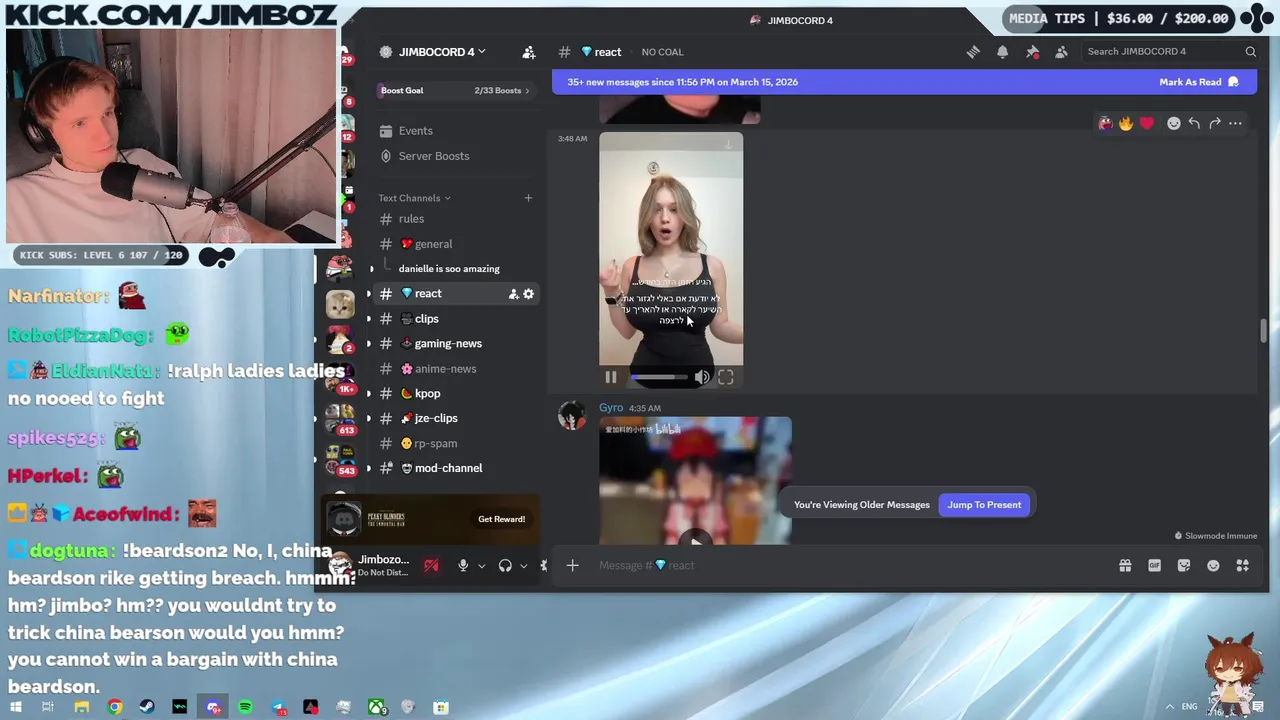Click the create channel plus icon

(x=528, y=198)
